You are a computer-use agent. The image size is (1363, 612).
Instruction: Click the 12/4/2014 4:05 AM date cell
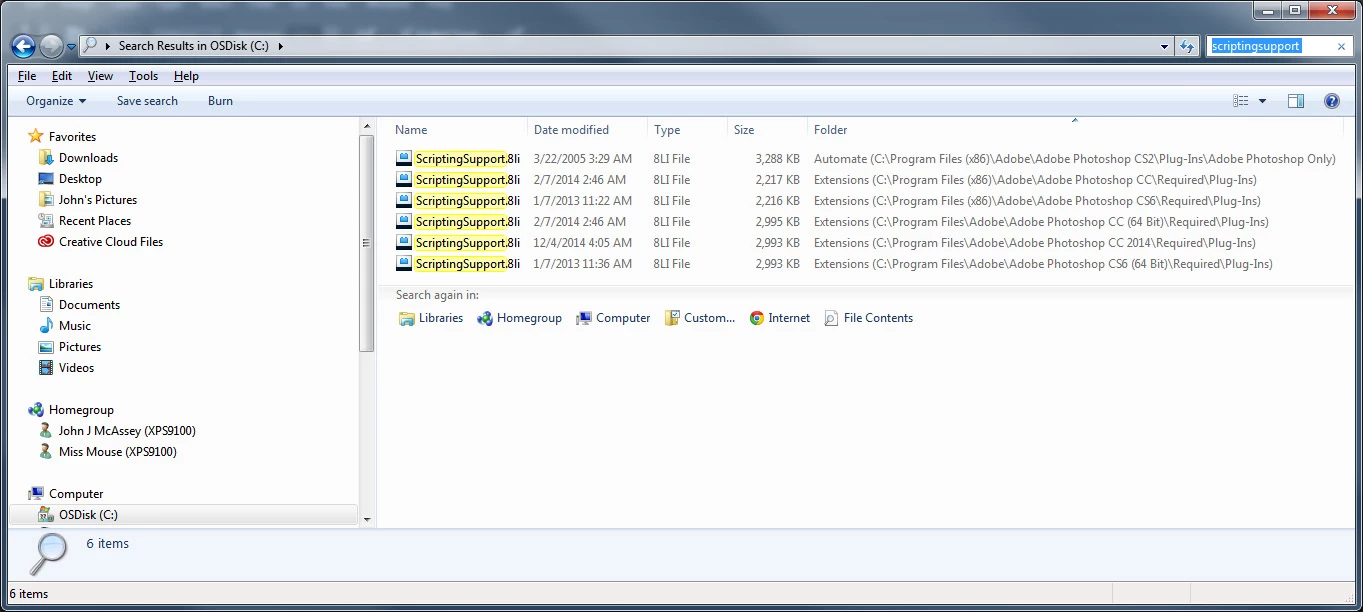pyautogui.click(x=583, y=243)
